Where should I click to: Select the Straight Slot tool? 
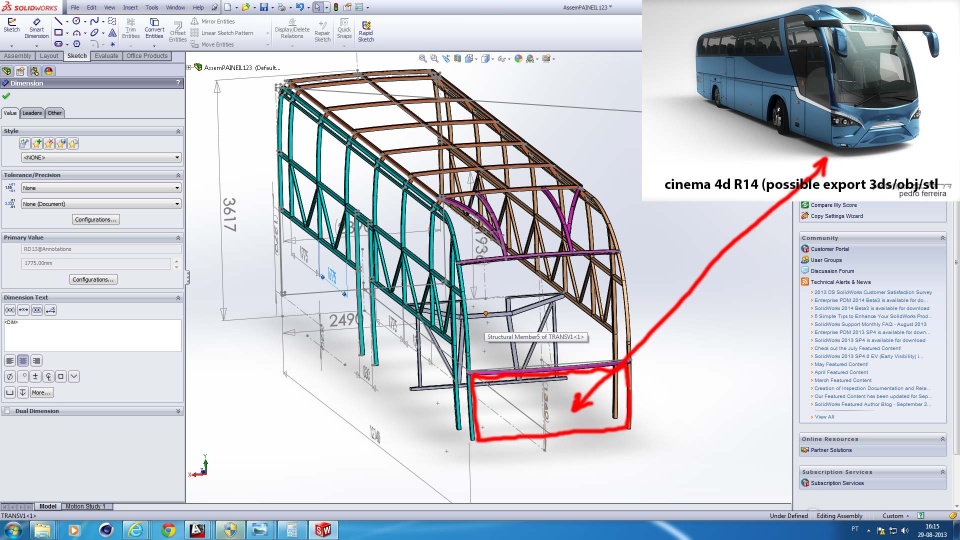tap(58, 44)
